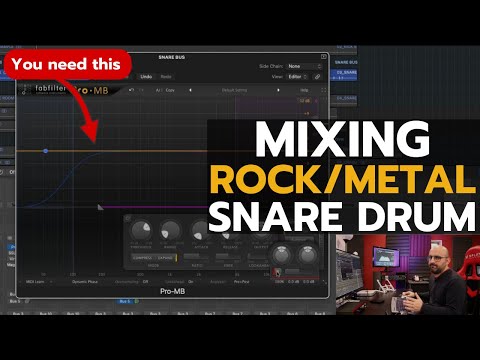480x360 pixels.
Task: Select the SNARE BUS track in background arrangement
Action: click(x=346, y=62)
